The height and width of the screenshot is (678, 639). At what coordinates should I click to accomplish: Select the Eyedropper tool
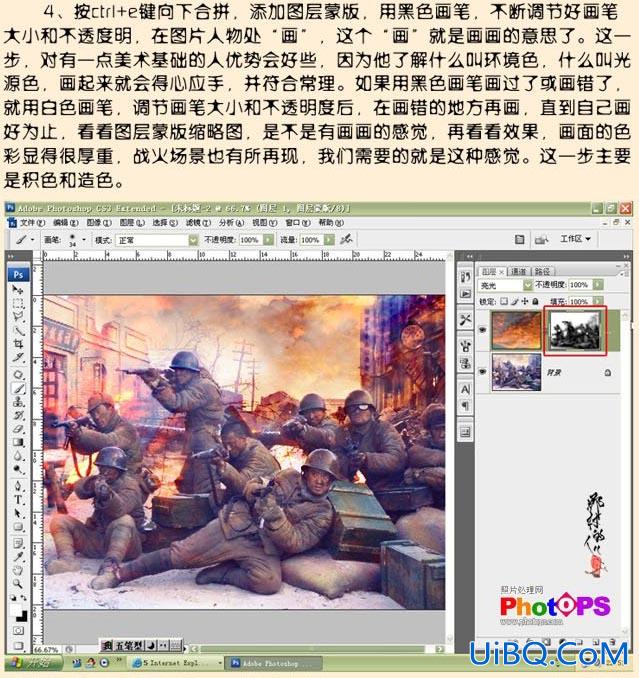18,556
